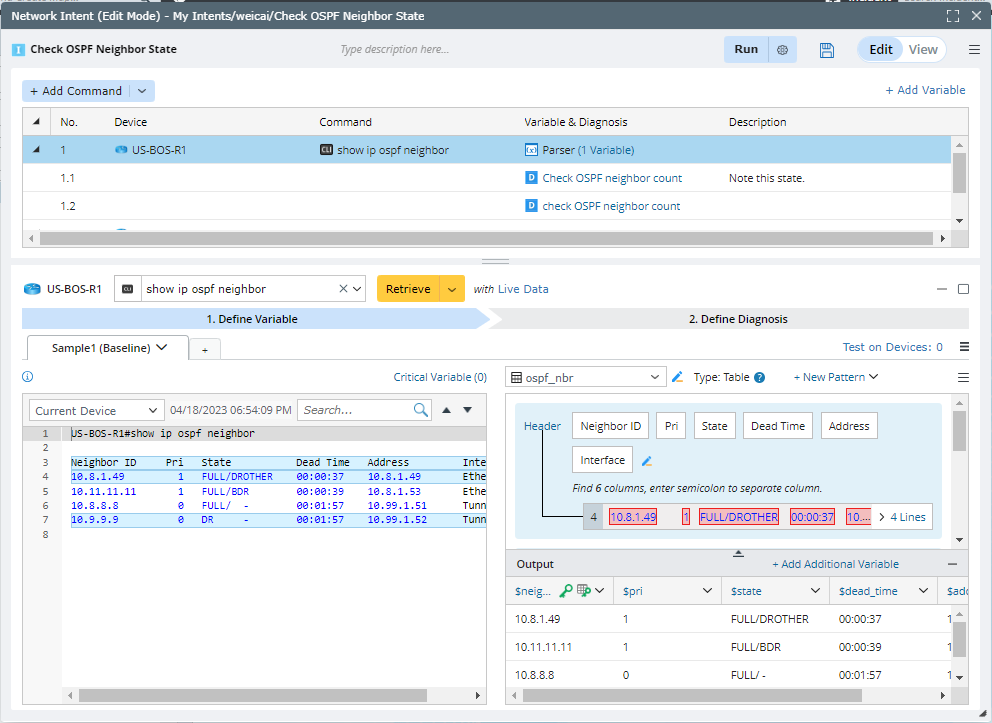The width and height of the screenshot is (992, 723).
Task: Click the Run button
Action: click(x=746, y=50)
